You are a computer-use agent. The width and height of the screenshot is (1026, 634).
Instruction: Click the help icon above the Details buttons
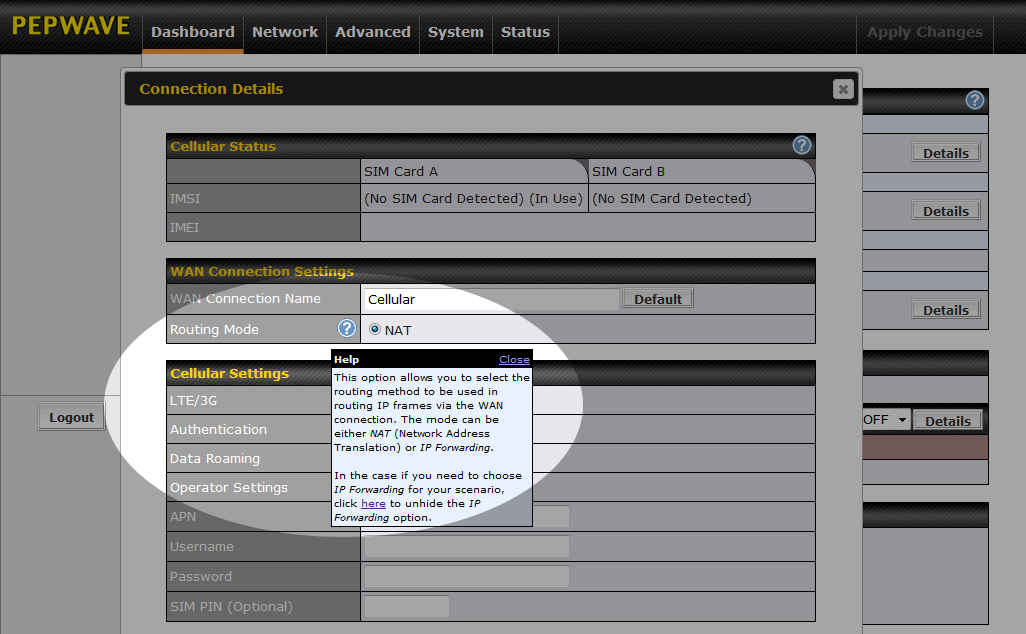tap(974, 99)
